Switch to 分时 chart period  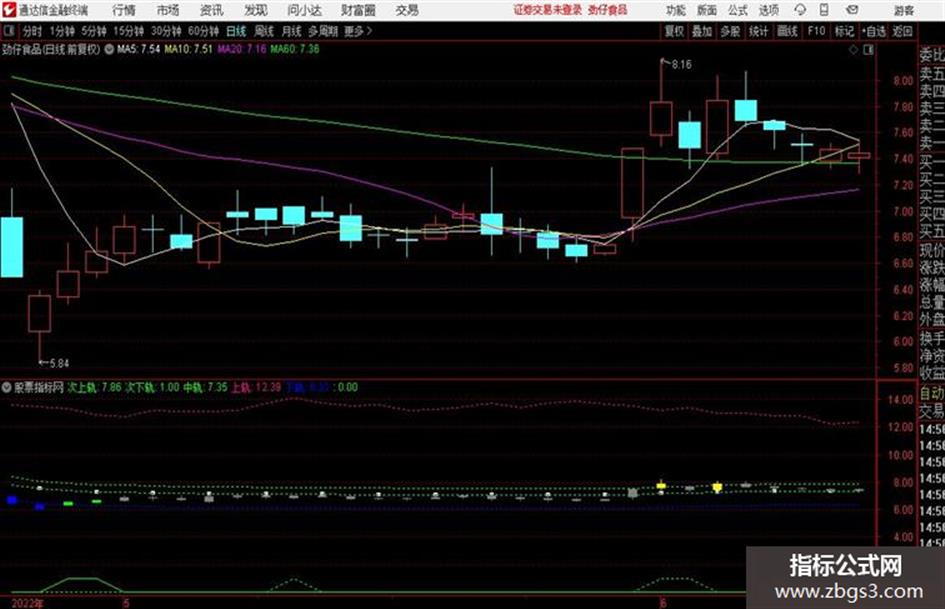pyautogui.click(x=32, y=31)
